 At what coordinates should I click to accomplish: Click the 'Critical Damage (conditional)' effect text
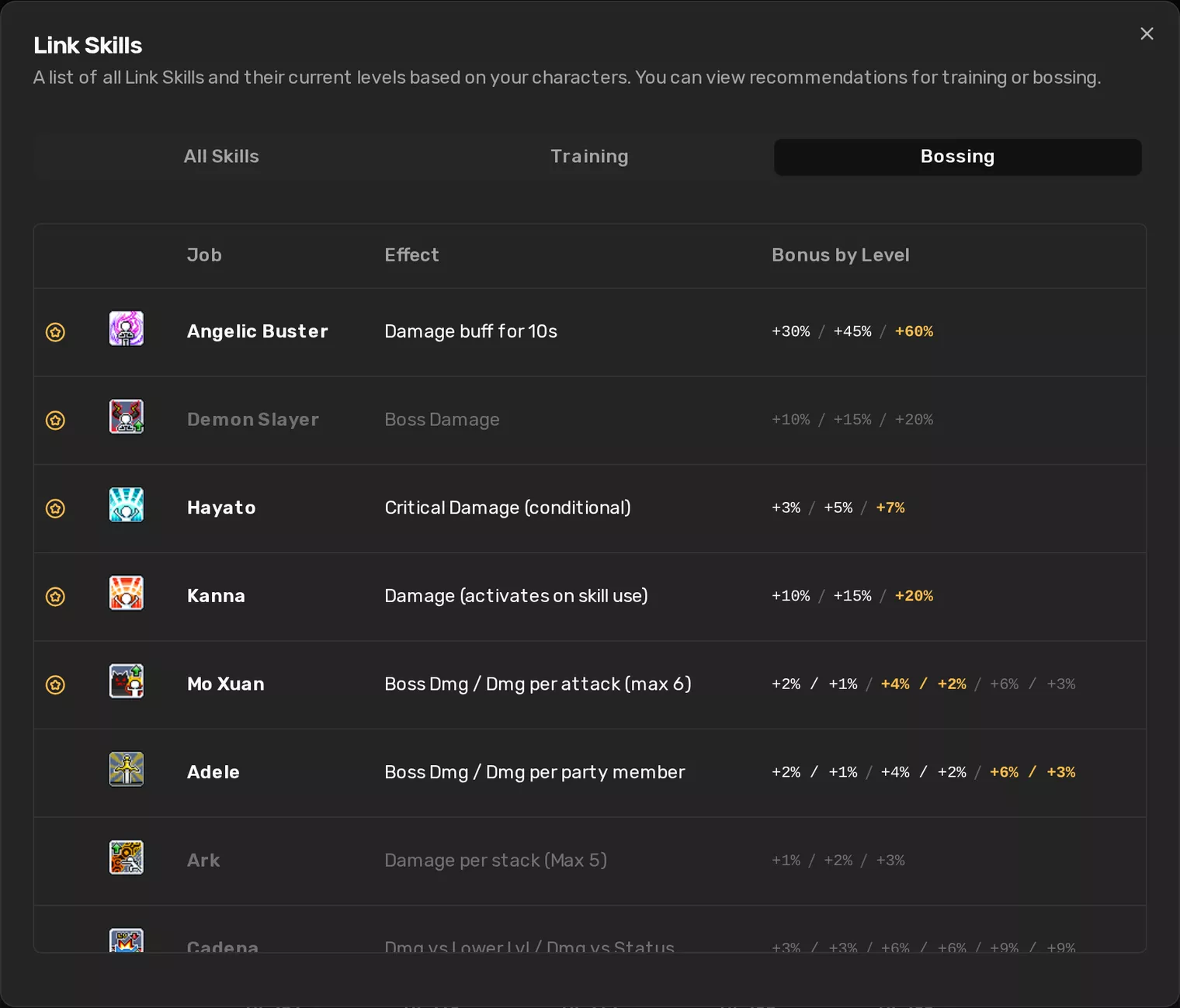508,507
